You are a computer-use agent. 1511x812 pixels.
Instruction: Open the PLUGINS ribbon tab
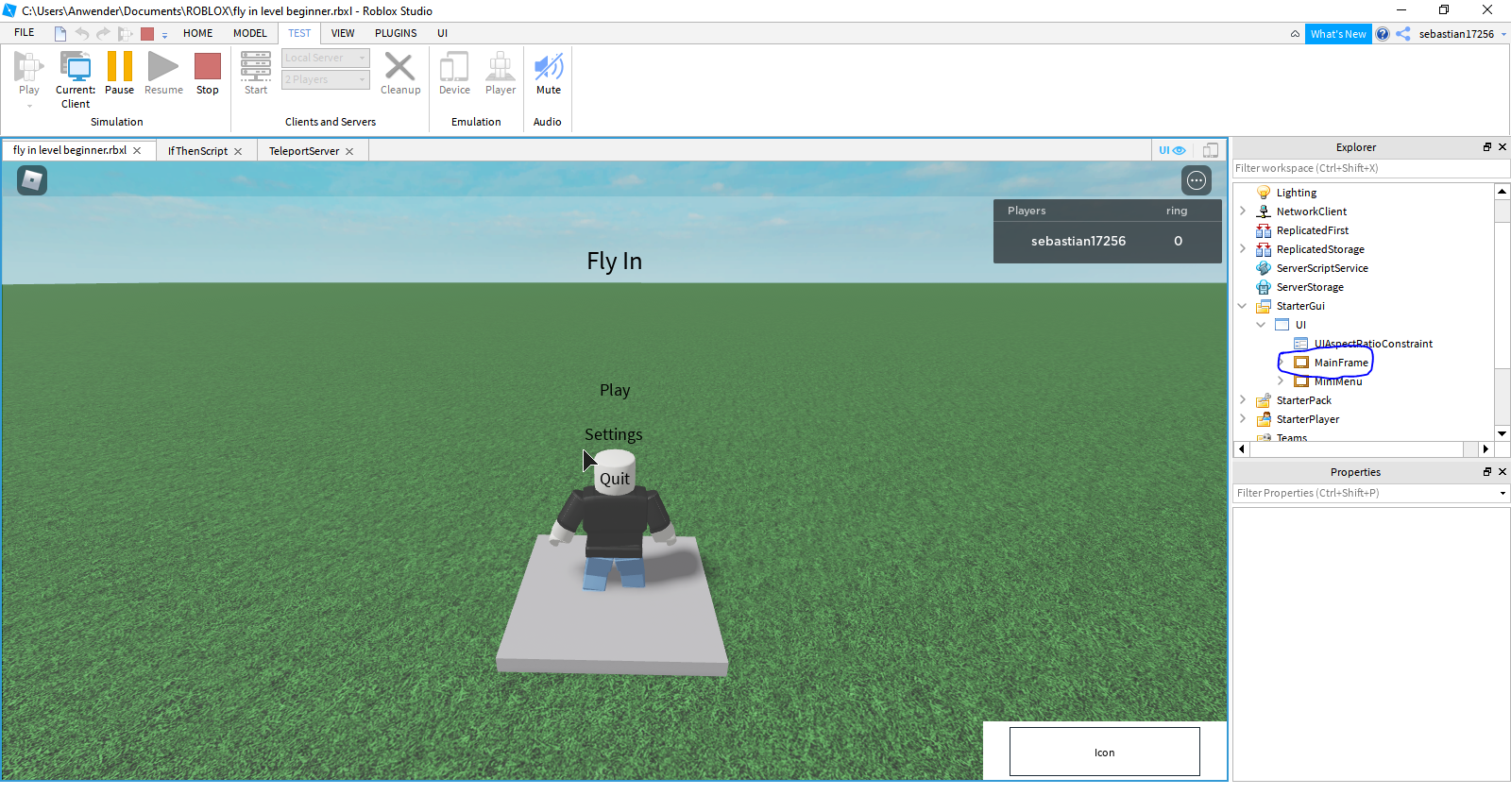pos(396,33)
